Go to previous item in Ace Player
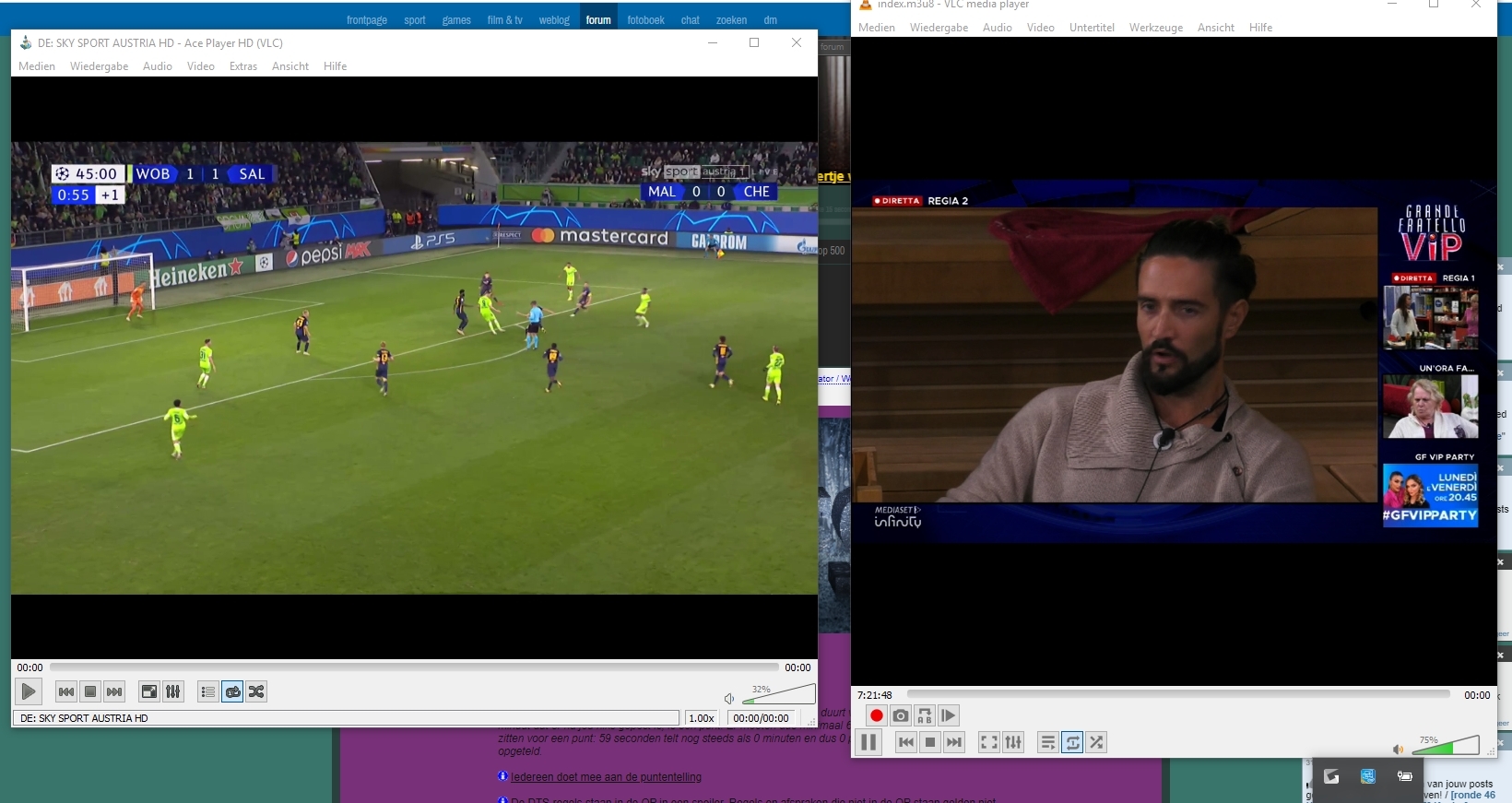Viewport: 1512px width, 803px height. pos(66,691)
